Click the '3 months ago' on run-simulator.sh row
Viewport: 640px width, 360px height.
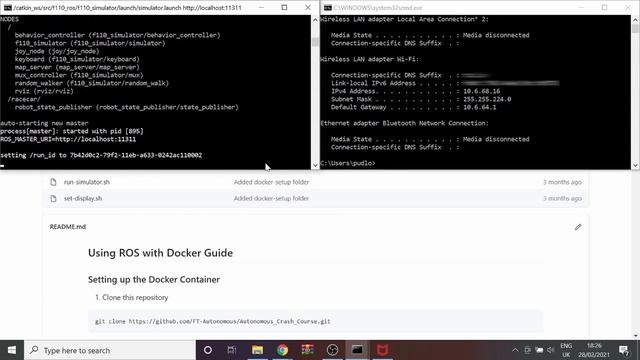click(x=562, y=182)
